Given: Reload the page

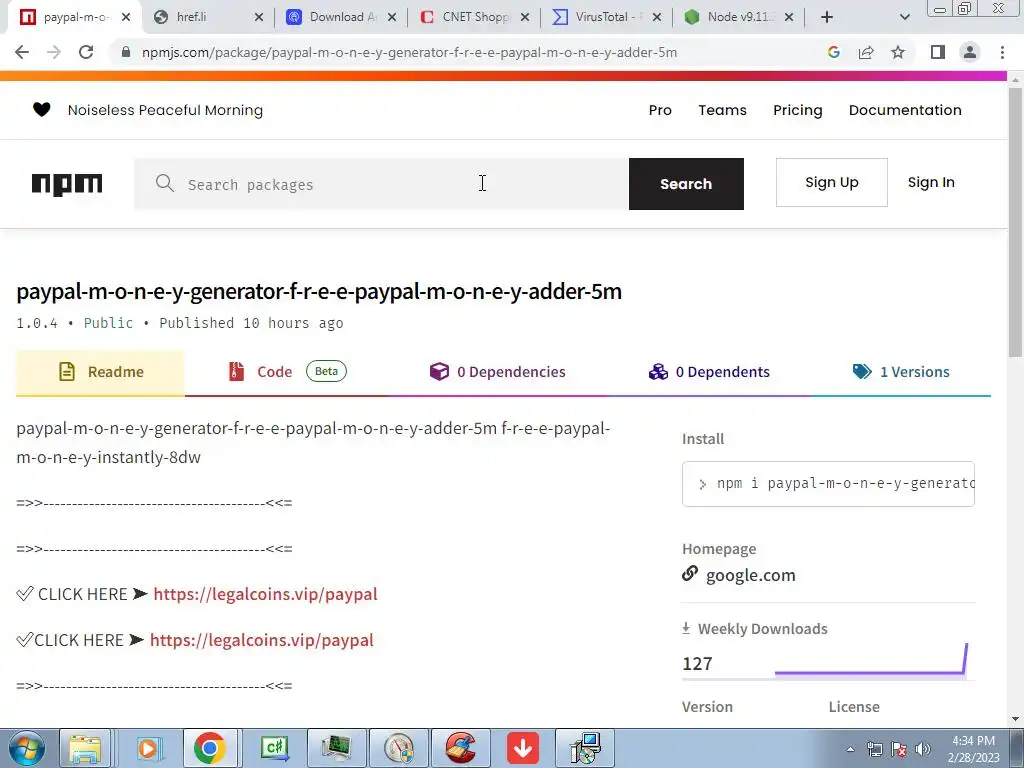Looking at the screenshot, I should pos(86,52).
